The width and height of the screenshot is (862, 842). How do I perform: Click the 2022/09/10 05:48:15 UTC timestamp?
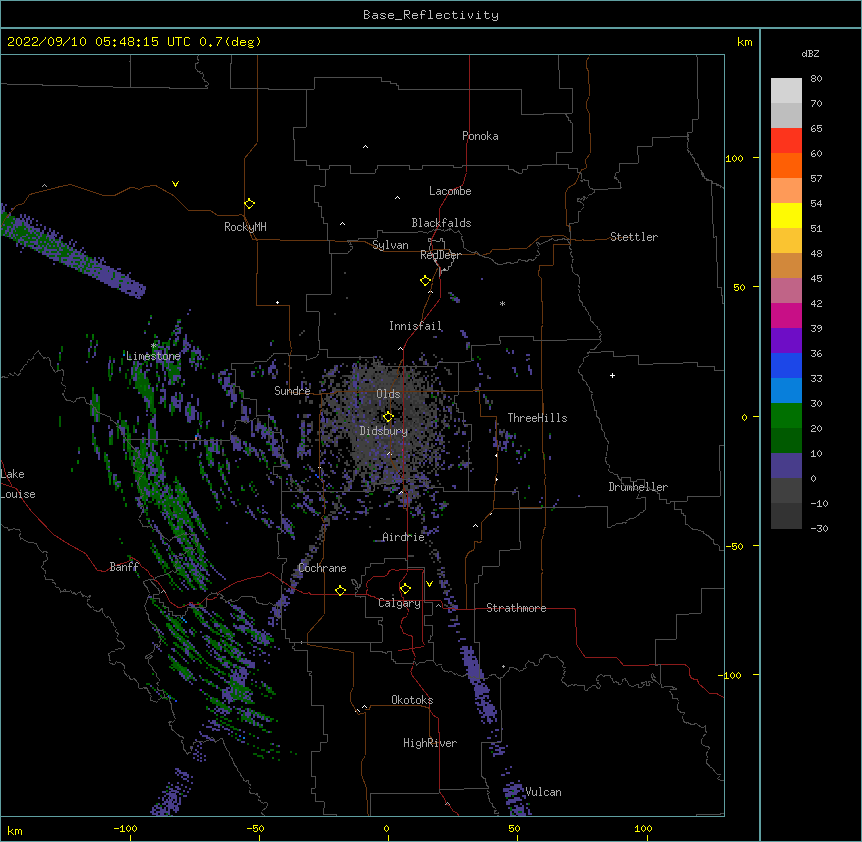click(x=99, y=42)
